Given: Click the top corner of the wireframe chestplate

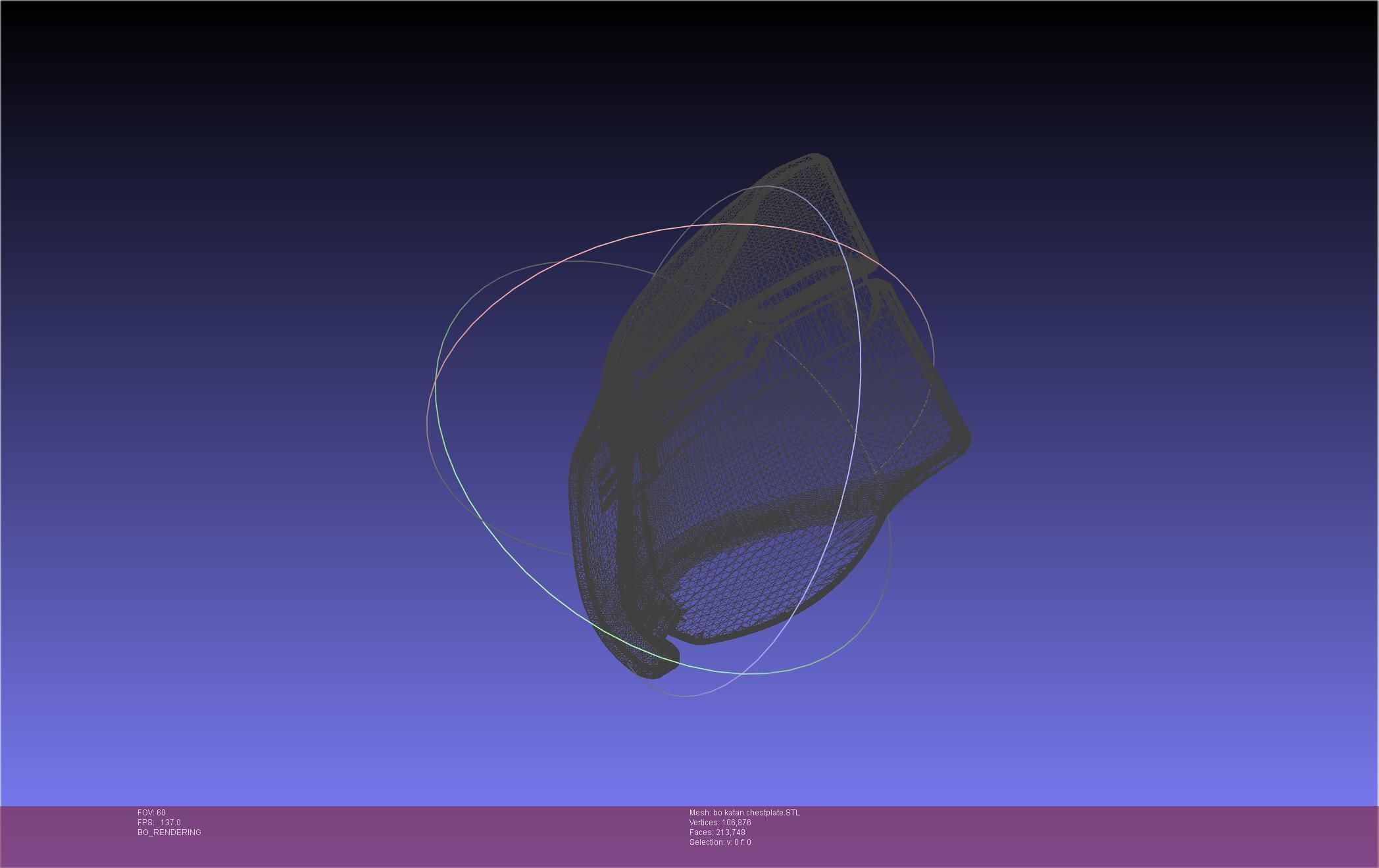Looking at the screenshot, I should click(x=816, y=159).
